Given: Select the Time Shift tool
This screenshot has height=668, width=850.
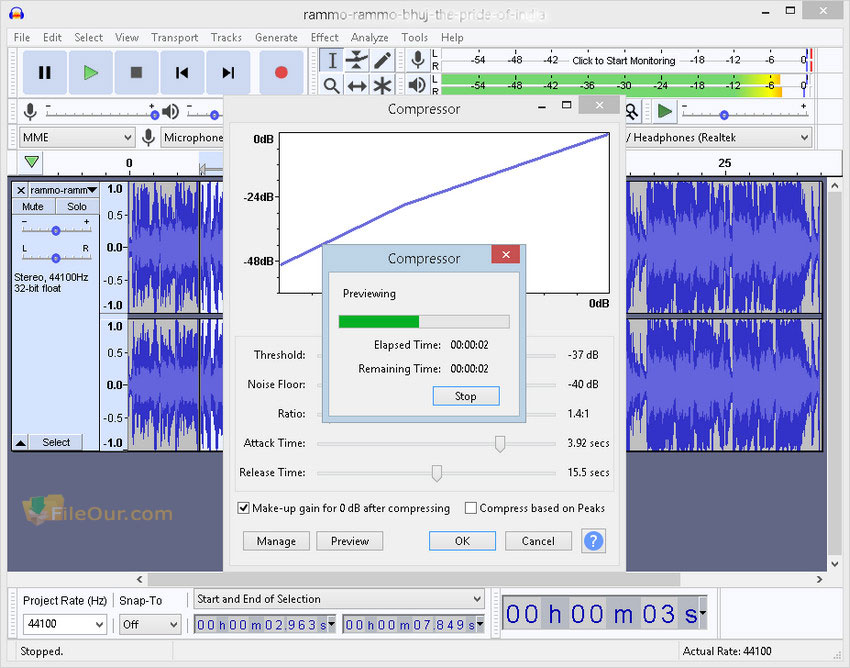Looking at the screenshot, I should (357, 85).
